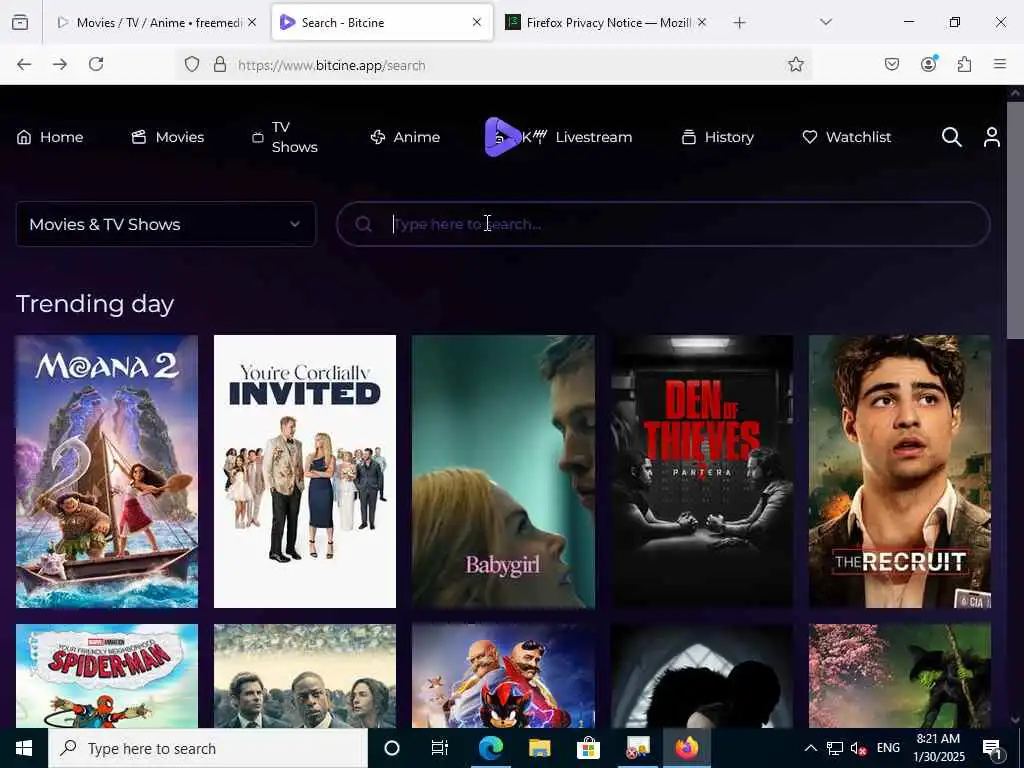Open You're Cordially Invited poster
The height and width of the screenshot is (768, 1024).
(x=305, y=472)
